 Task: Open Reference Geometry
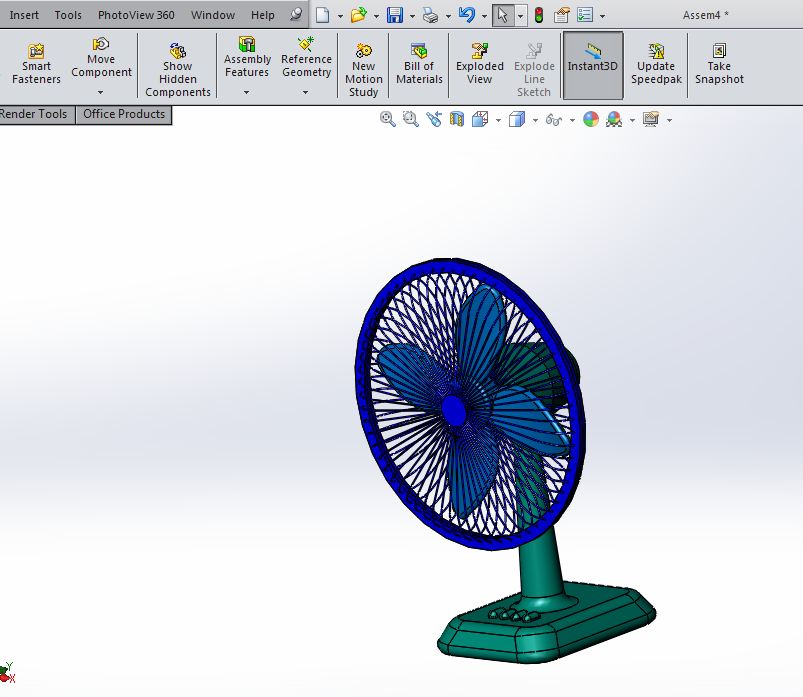tap(306, 57)
